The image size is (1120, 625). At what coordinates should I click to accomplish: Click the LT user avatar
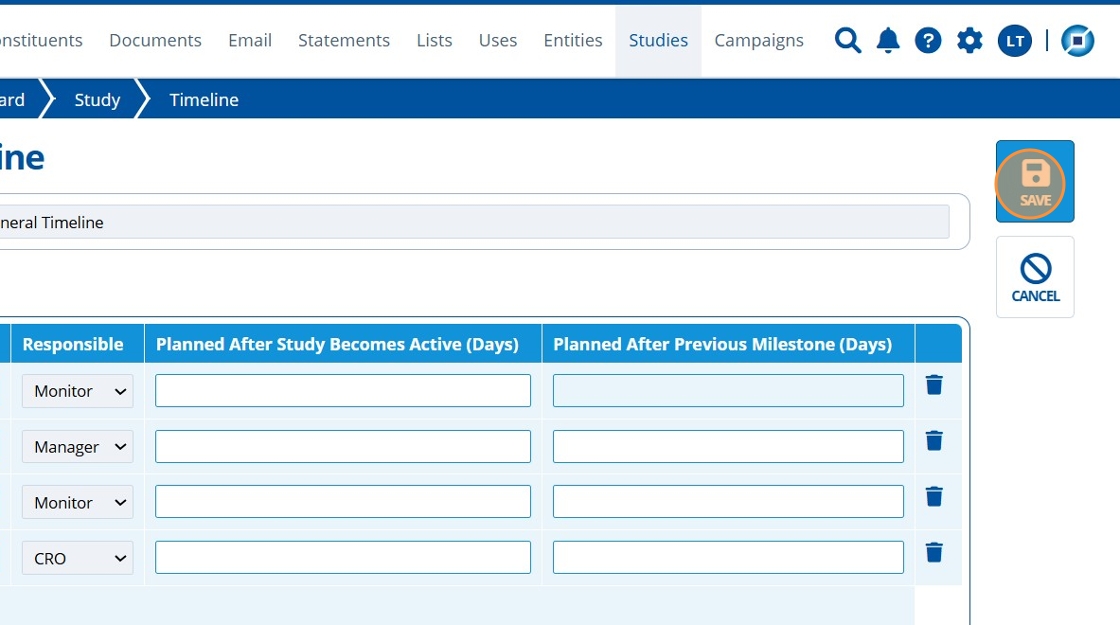(1014, 40)
